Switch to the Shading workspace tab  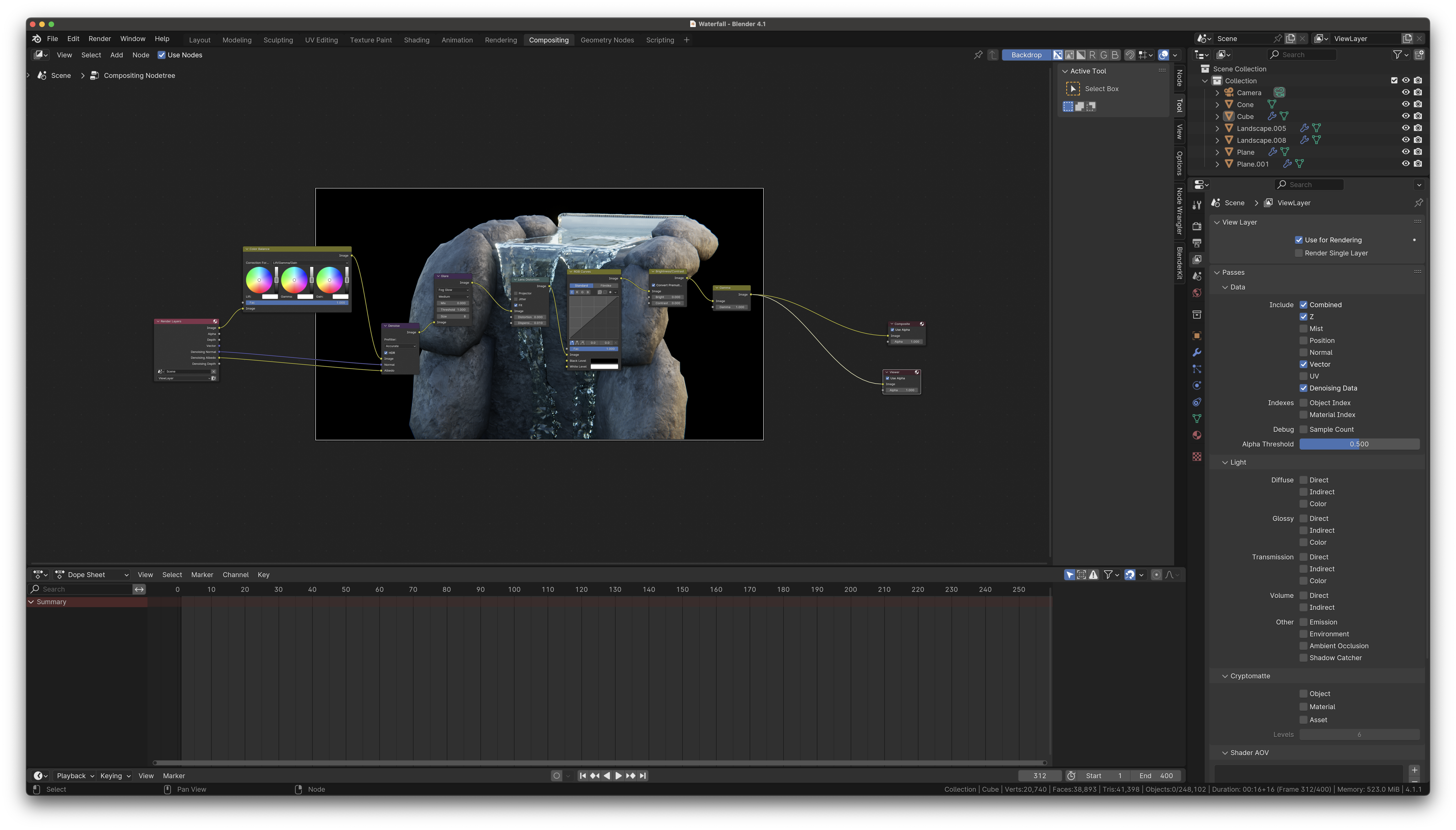click(417, 40)
